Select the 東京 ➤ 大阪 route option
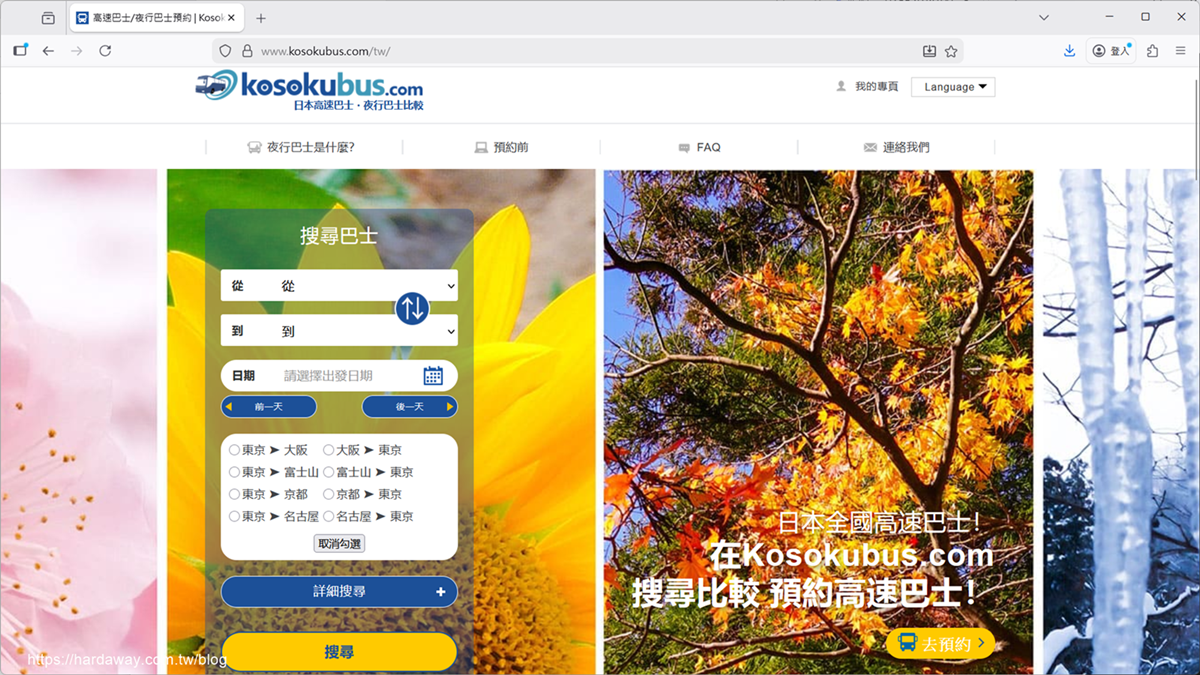The image size is (1200, 675). [x=235, y=450]
